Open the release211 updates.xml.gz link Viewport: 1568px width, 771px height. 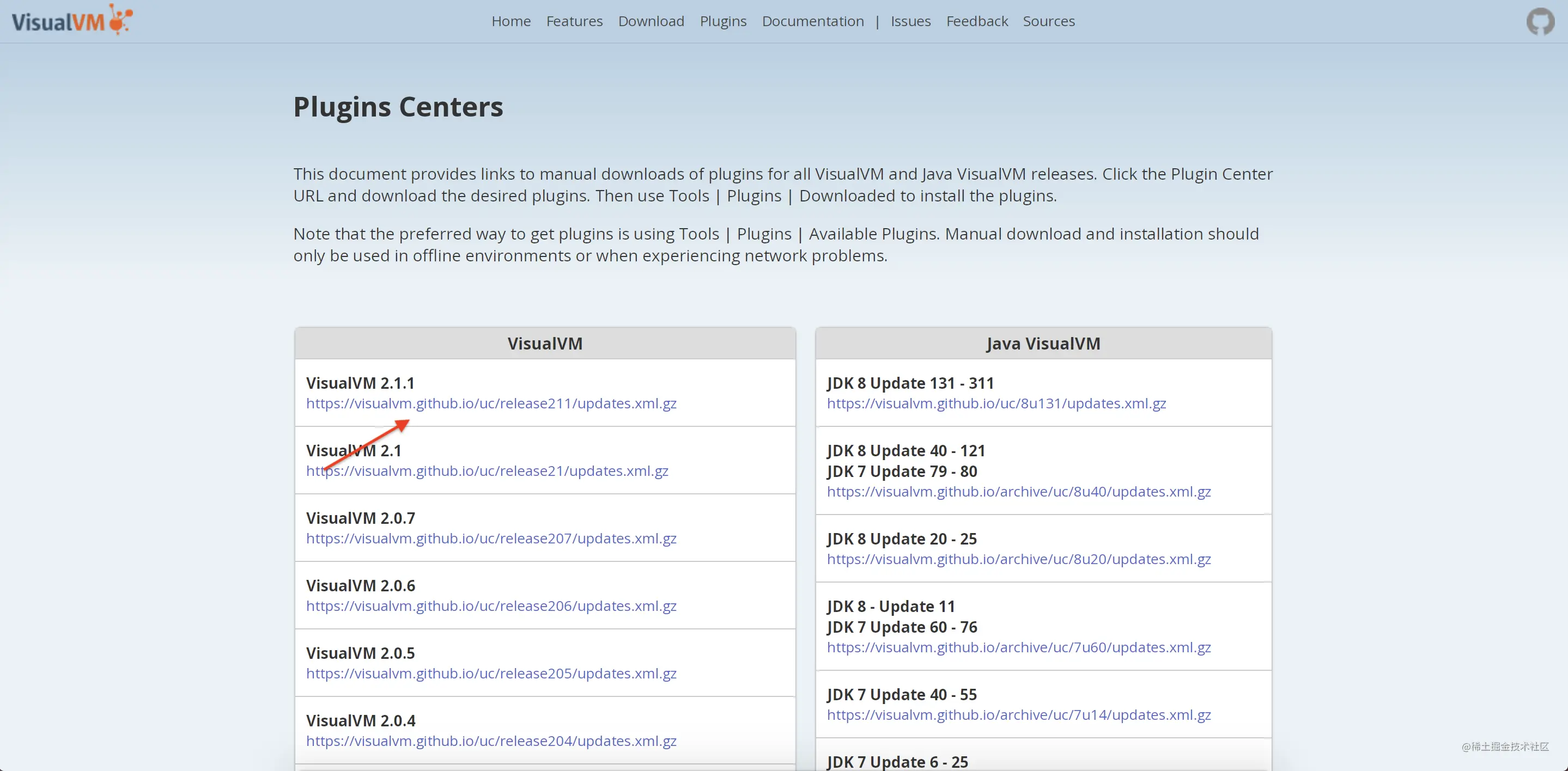491,403
